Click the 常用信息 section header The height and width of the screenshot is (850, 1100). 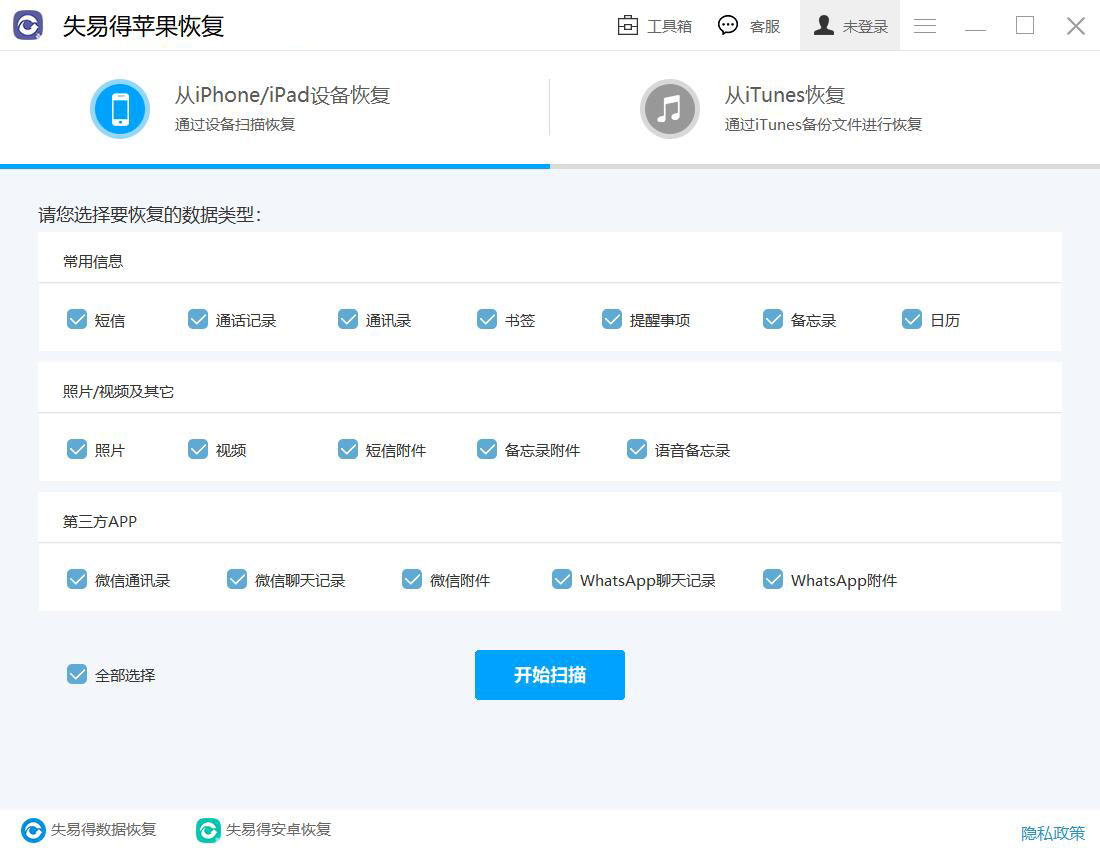[x=93, y=262]
